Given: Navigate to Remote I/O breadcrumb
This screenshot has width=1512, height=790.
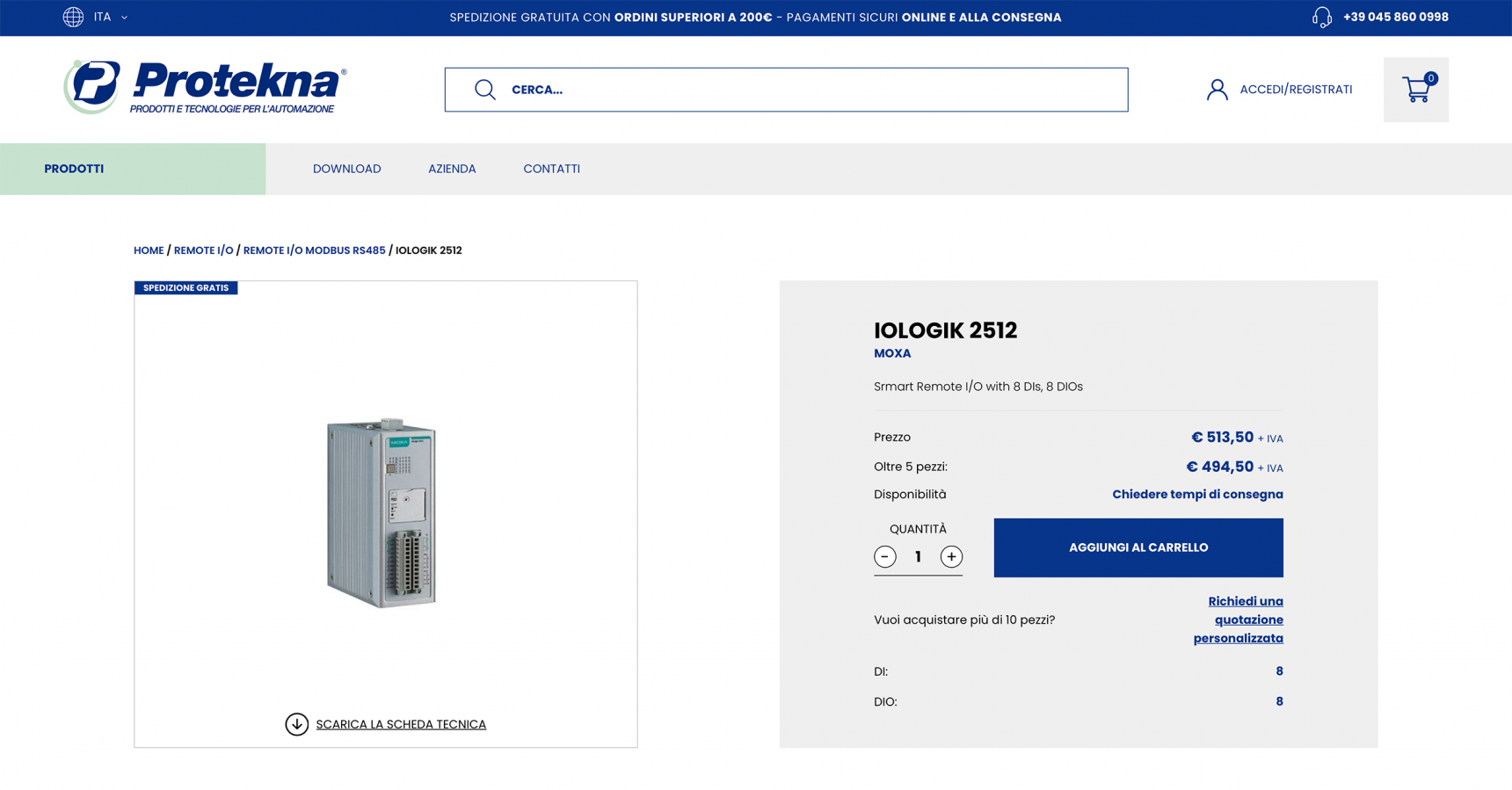Looking at the screenshot, I should 203,250.
